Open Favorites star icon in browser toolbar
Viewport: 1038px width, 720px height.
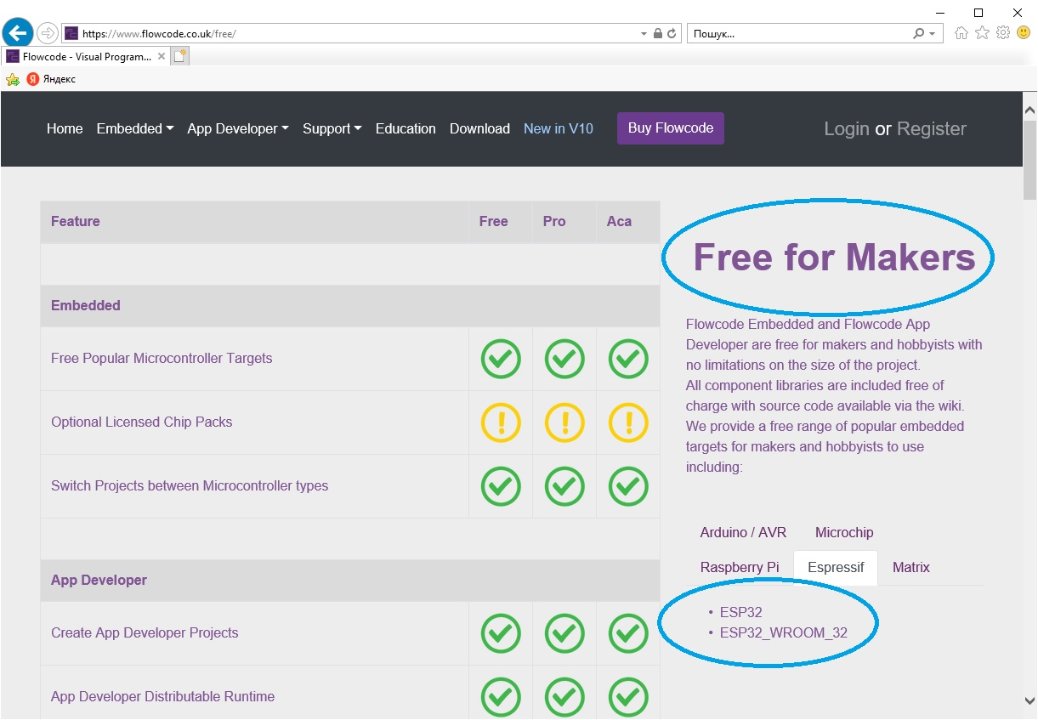[982, 32]
